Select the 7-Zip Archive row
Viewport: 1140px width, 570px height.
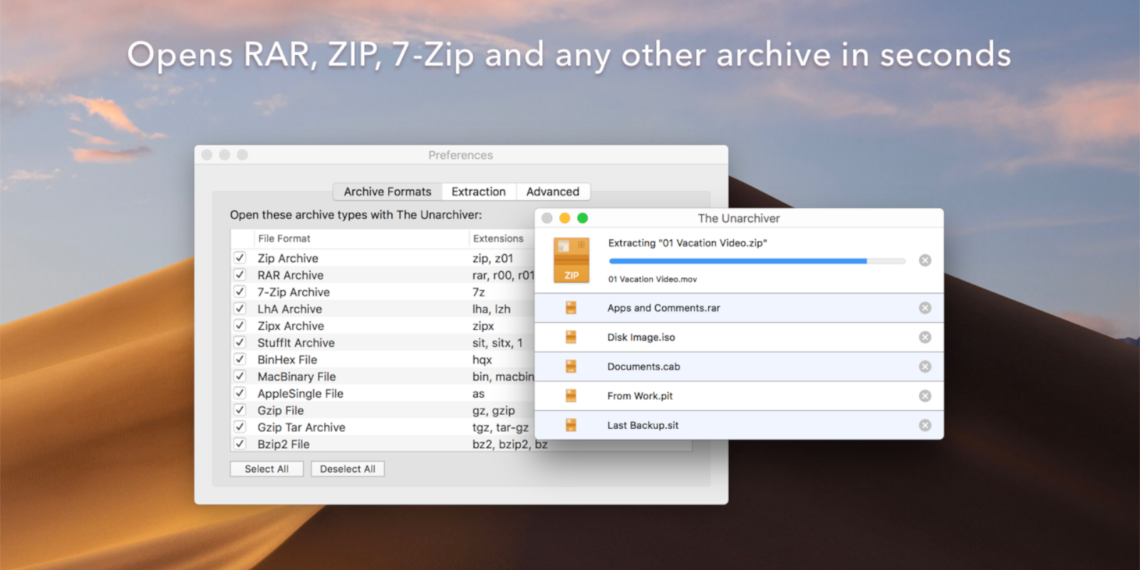[x=293, y=292]
